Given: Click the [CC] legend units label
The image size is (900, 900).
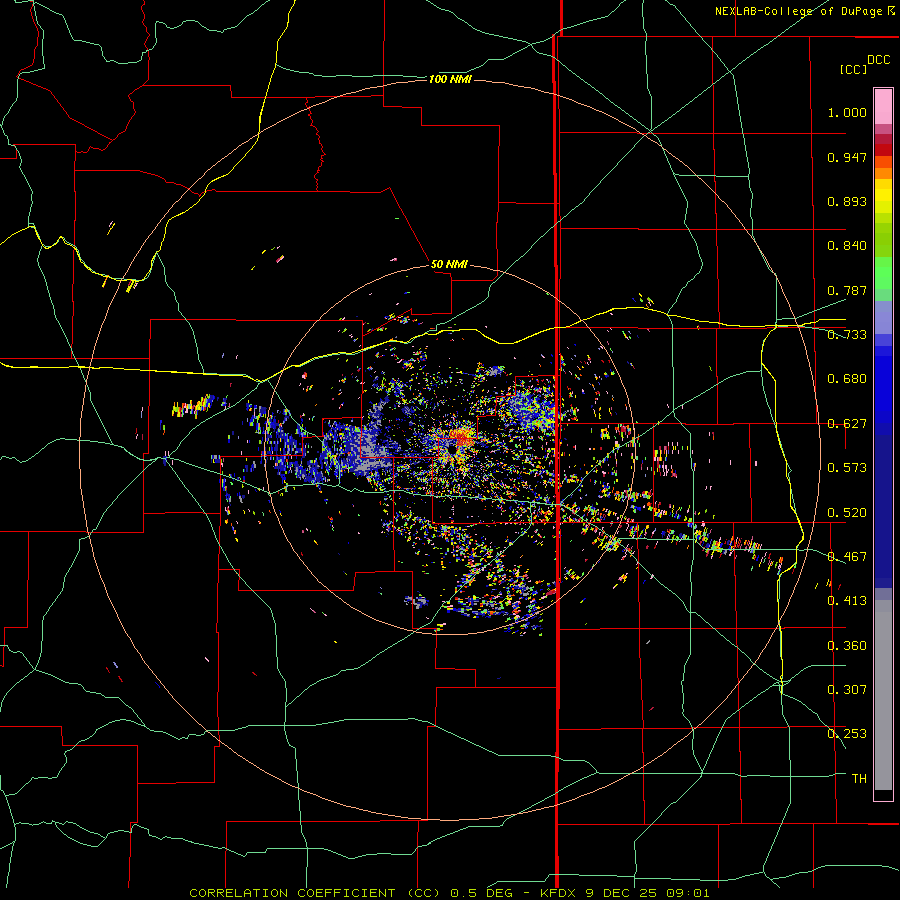Looking at the screenshot, I should [853, 70].
